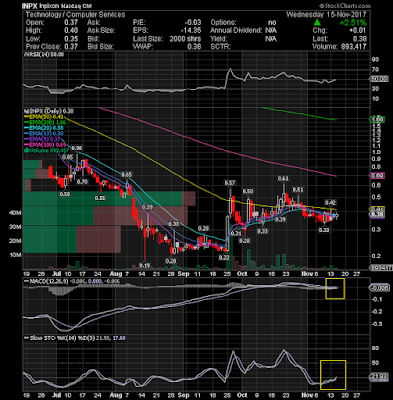Click the Ask Size label
393x400 pixels.
point(101,31)
